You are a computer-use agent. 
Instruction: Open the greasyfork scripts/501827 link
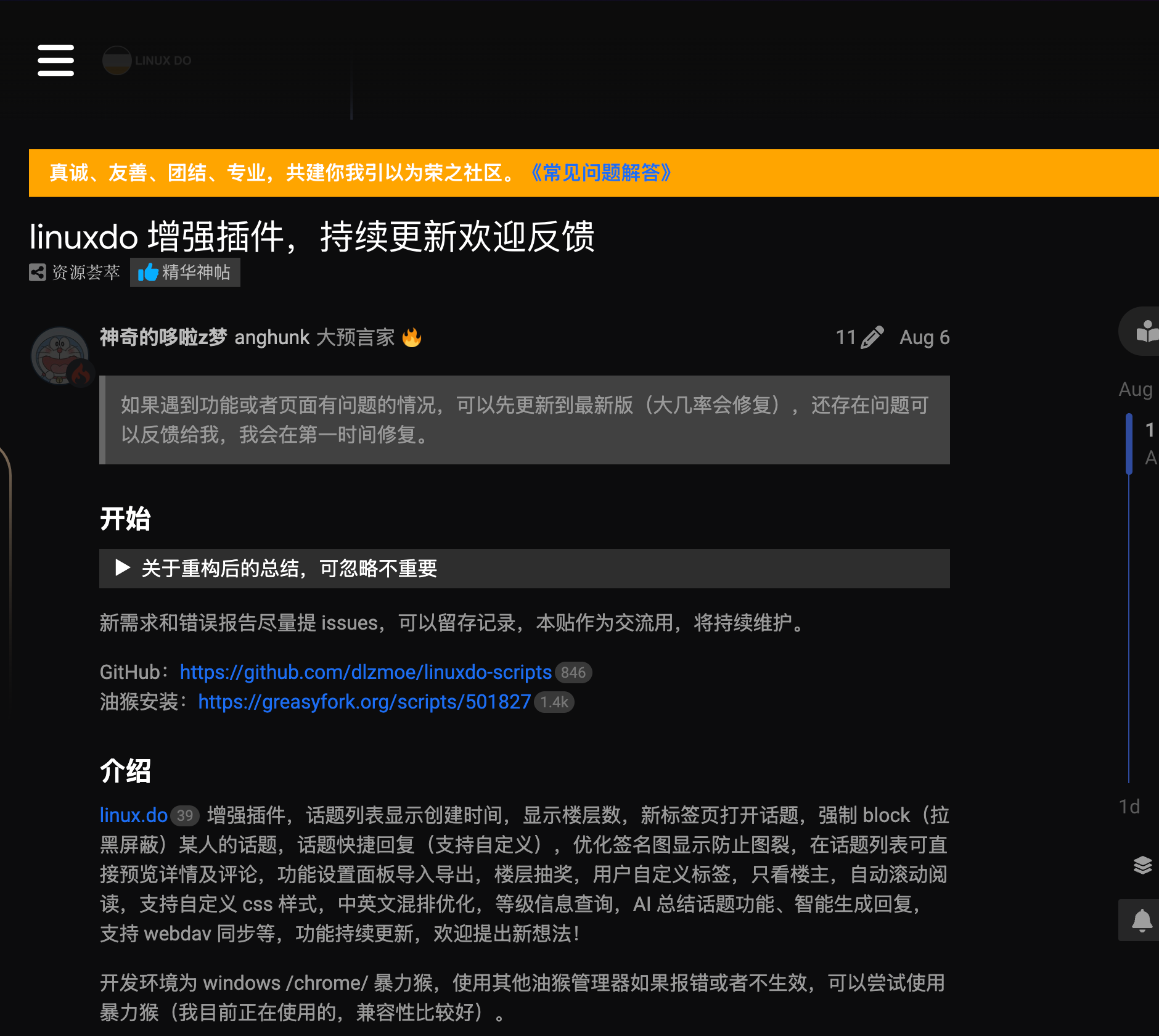364,702
